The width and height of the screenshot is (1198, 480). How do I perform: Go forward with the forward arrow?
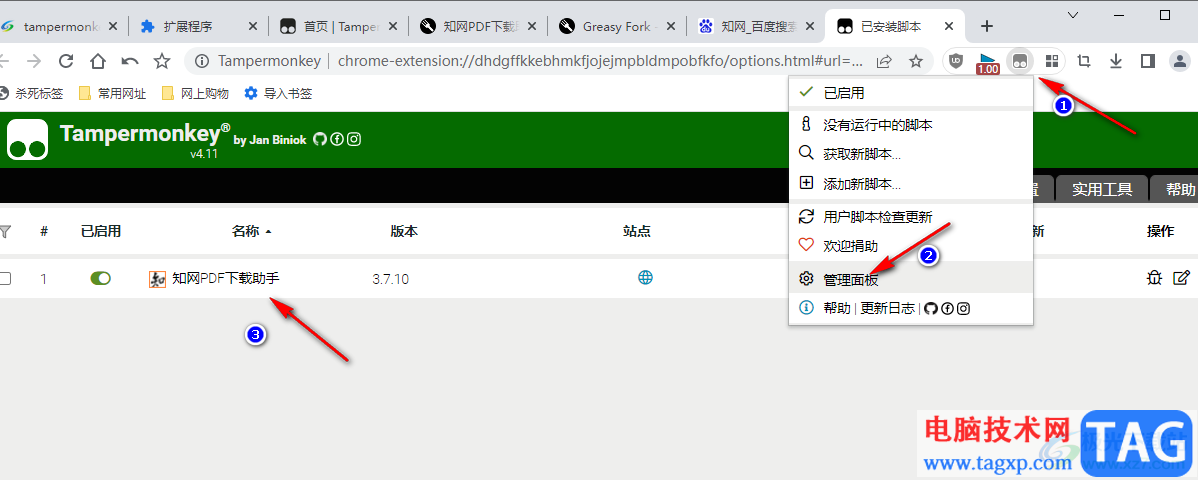click(34, 61)
